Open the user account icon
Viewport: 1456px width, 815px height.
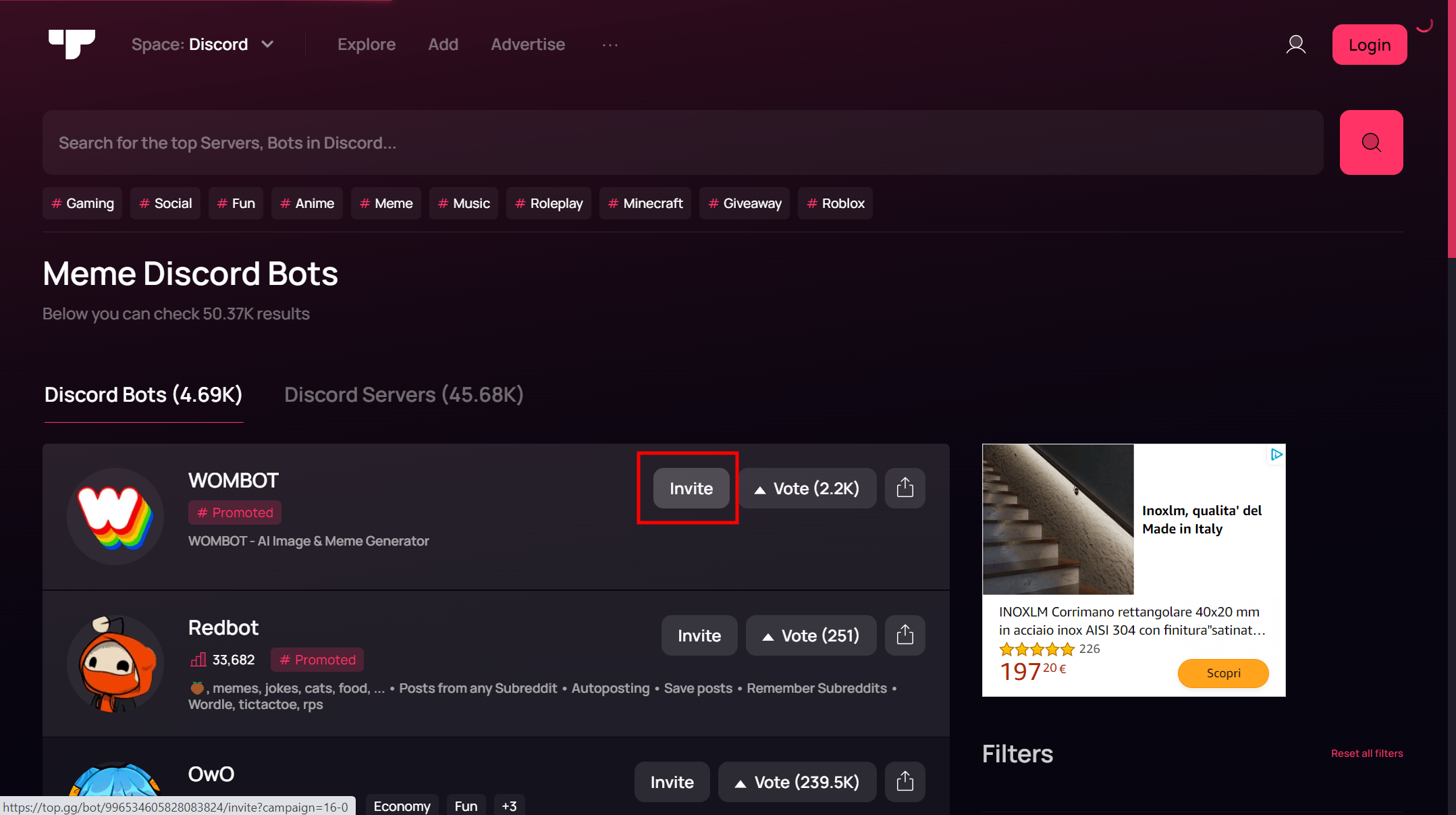coord(1296,44)
